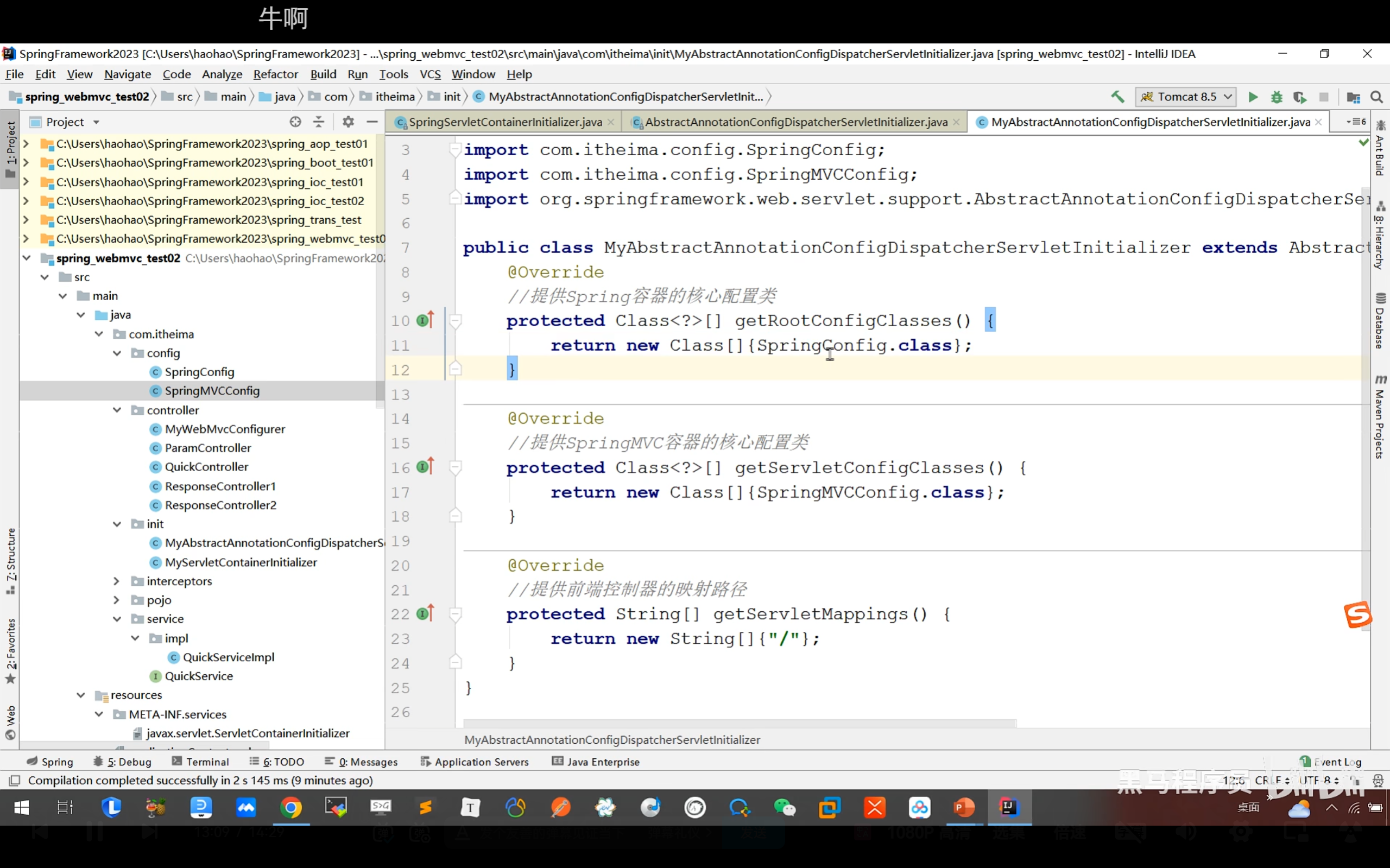
Task: Toggle fold of getServletConfigClasses method start
Action: 456,468
